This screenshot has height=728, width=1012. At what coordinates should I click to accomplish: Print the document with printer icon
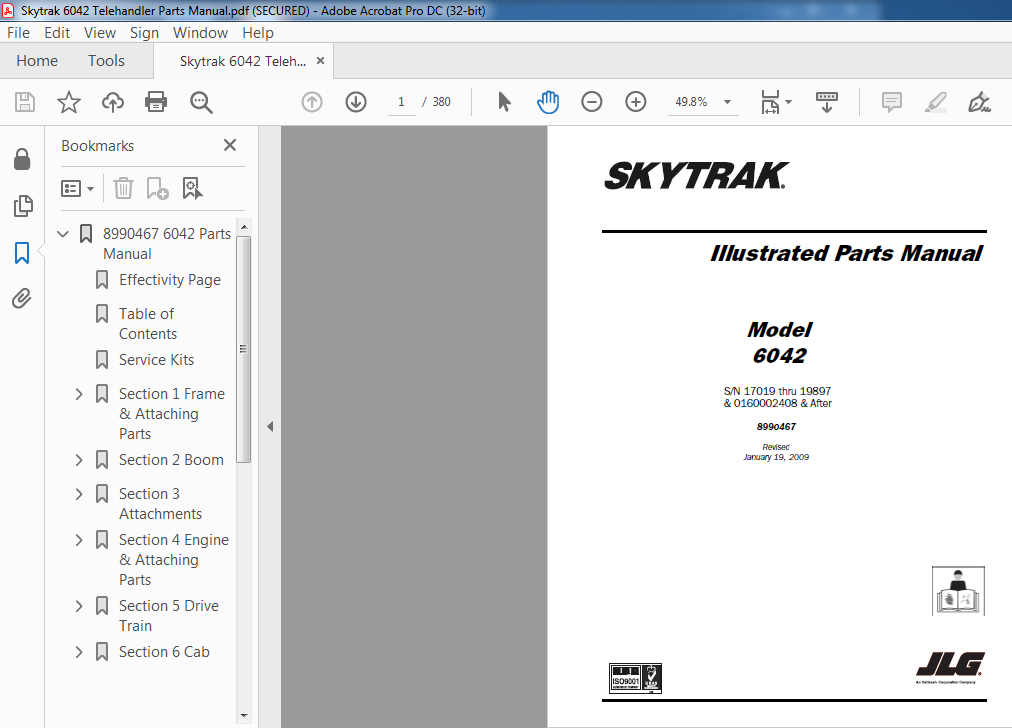156,102
